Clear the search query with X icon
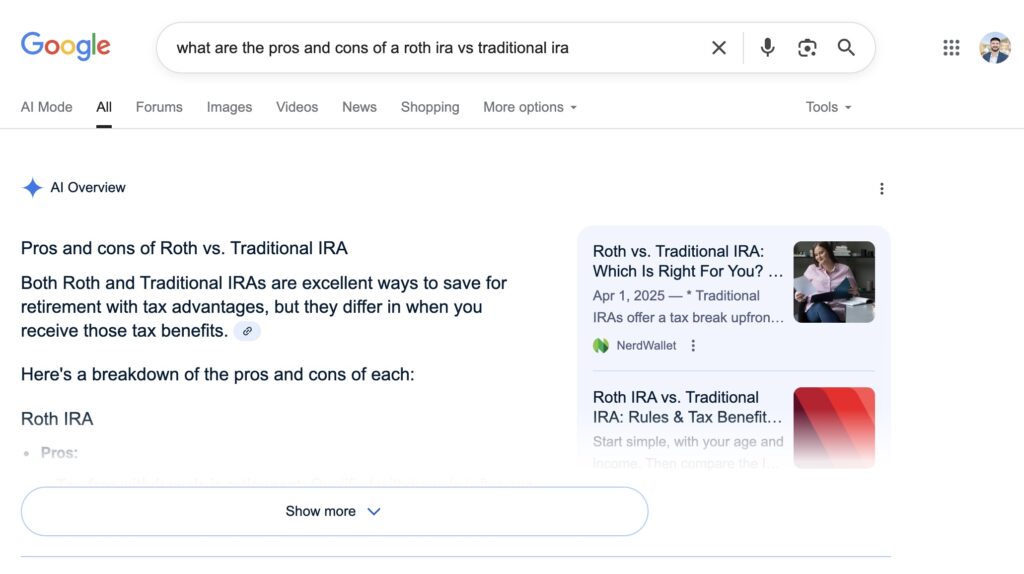This screenshot has width=1024, height=574. [x=718, y=48]
